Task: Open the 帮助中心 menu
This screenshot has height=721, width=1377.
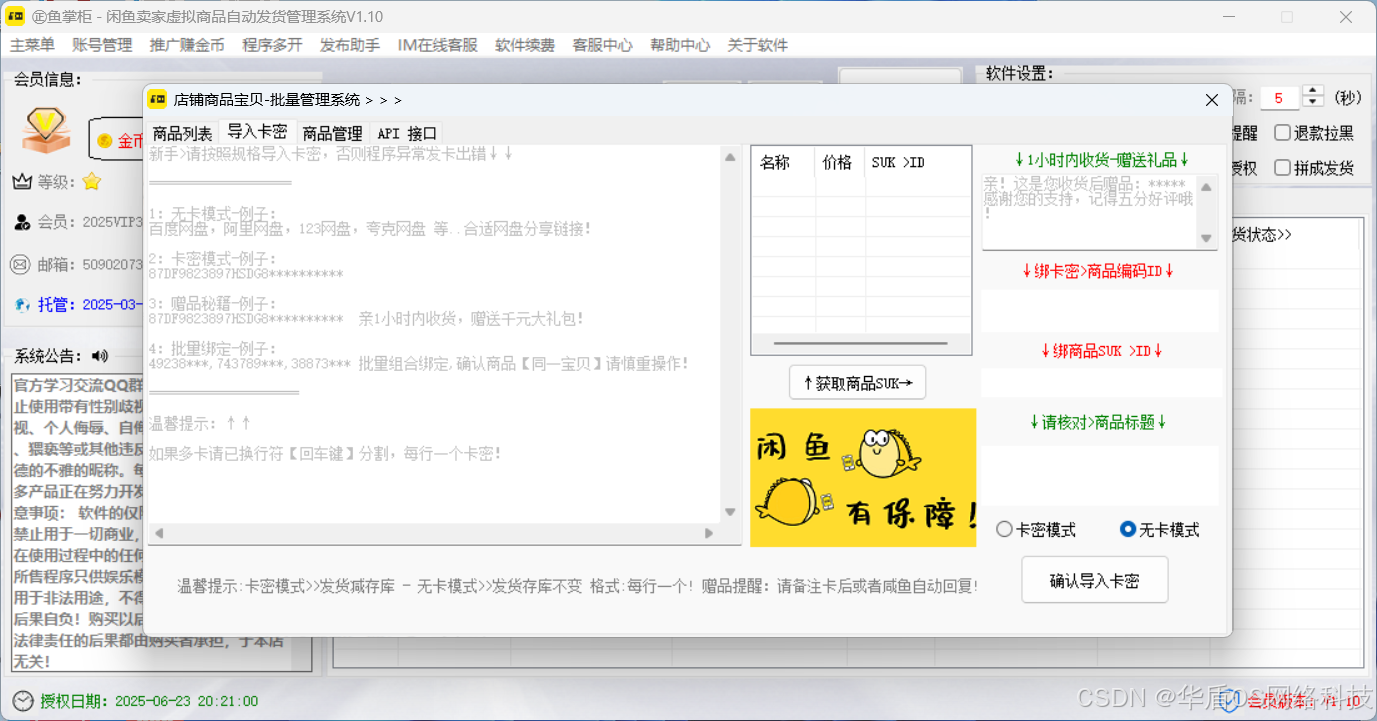Action: [680, 45]
